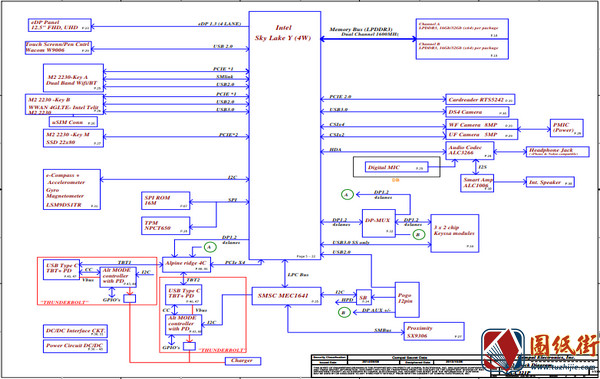Click the uSIM Conn box

[x=73, y=122]
